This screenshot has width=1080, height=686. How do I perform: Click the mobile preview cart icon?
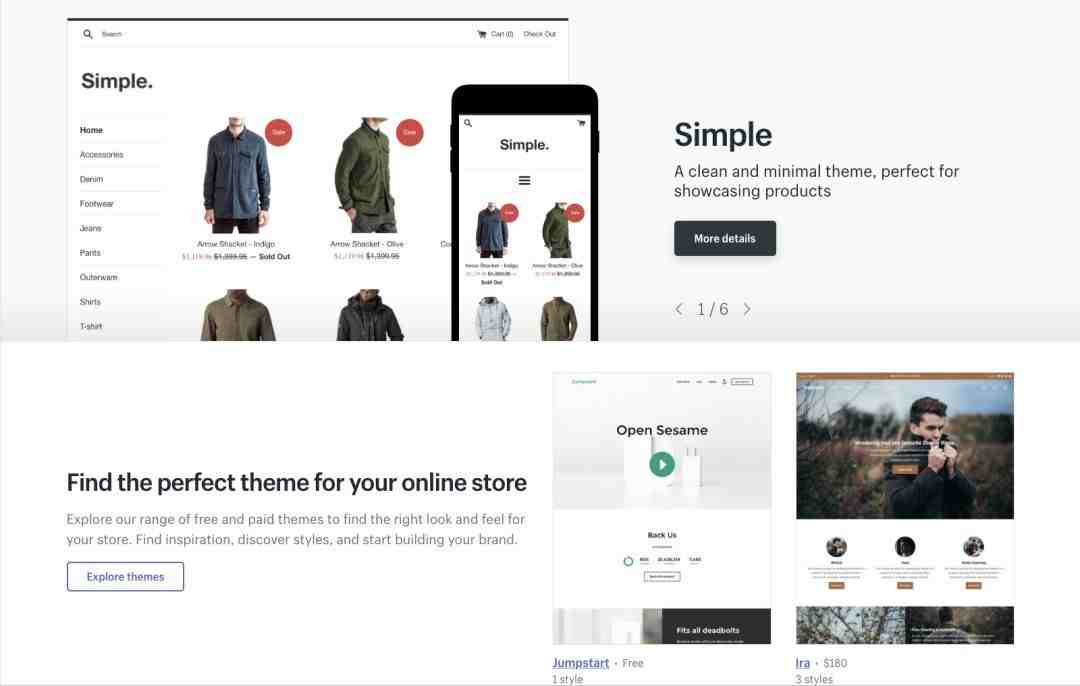pyautogui.click(x=581, y=123)
